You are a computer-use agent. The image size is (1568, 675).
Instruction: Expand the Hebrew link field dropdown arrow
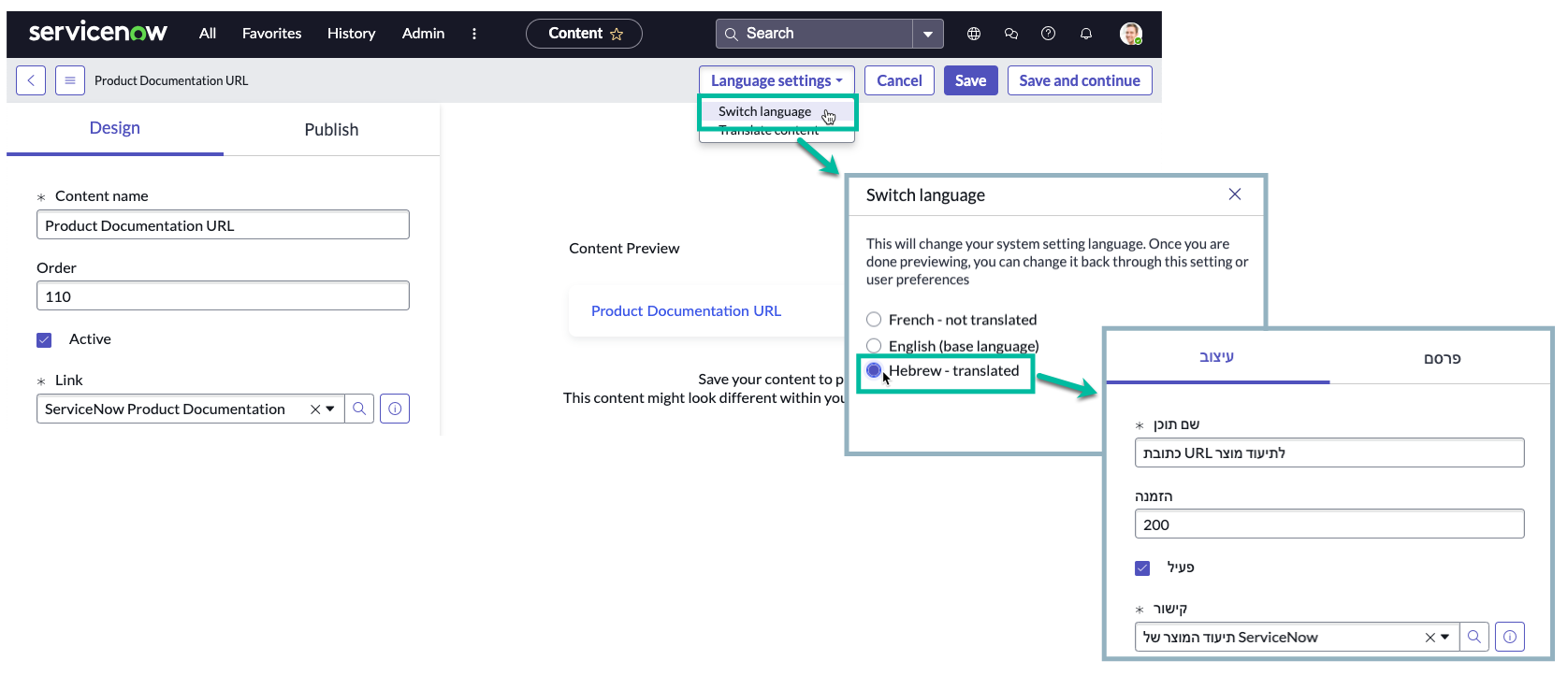click(1445, 638)
